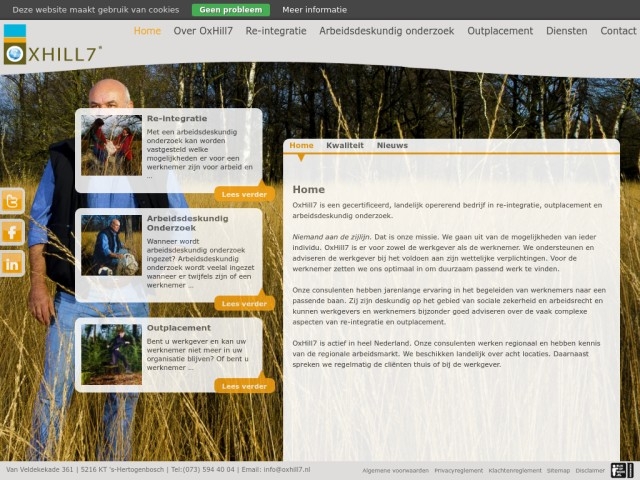Switch to the Kwaliteit tab
Screen dimensions: 640x480
[345, 146]
